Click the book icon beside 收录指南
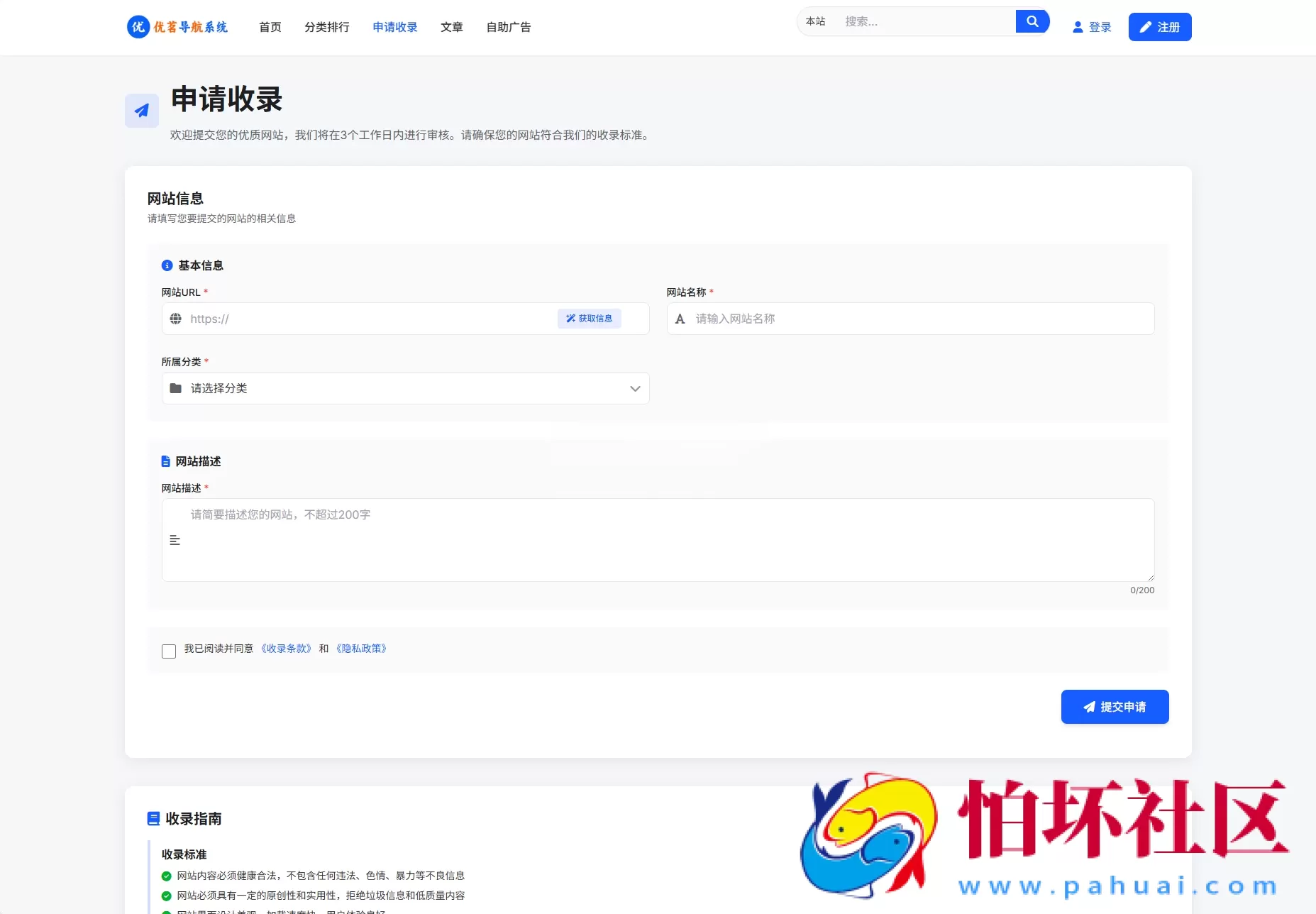 154,818
